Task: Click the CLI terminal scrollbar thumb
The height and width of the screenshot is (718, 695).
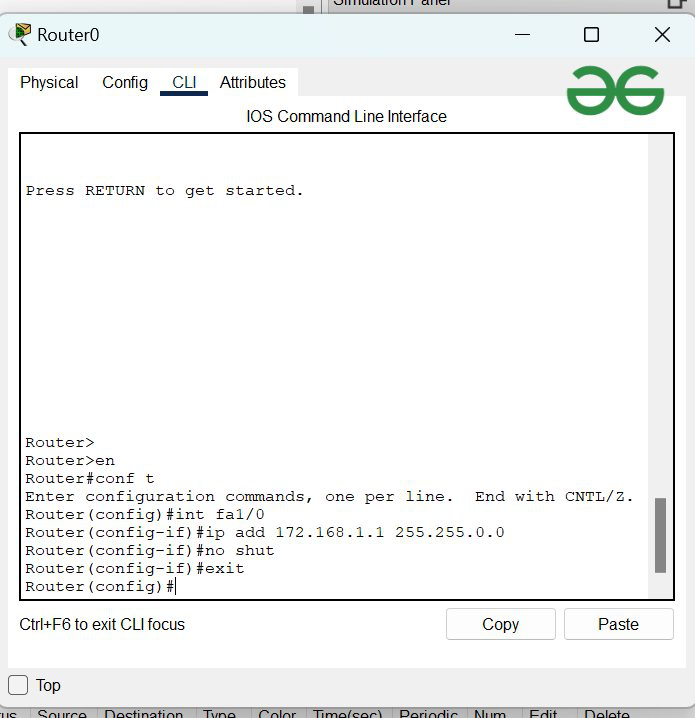Action: pos(660,535)
